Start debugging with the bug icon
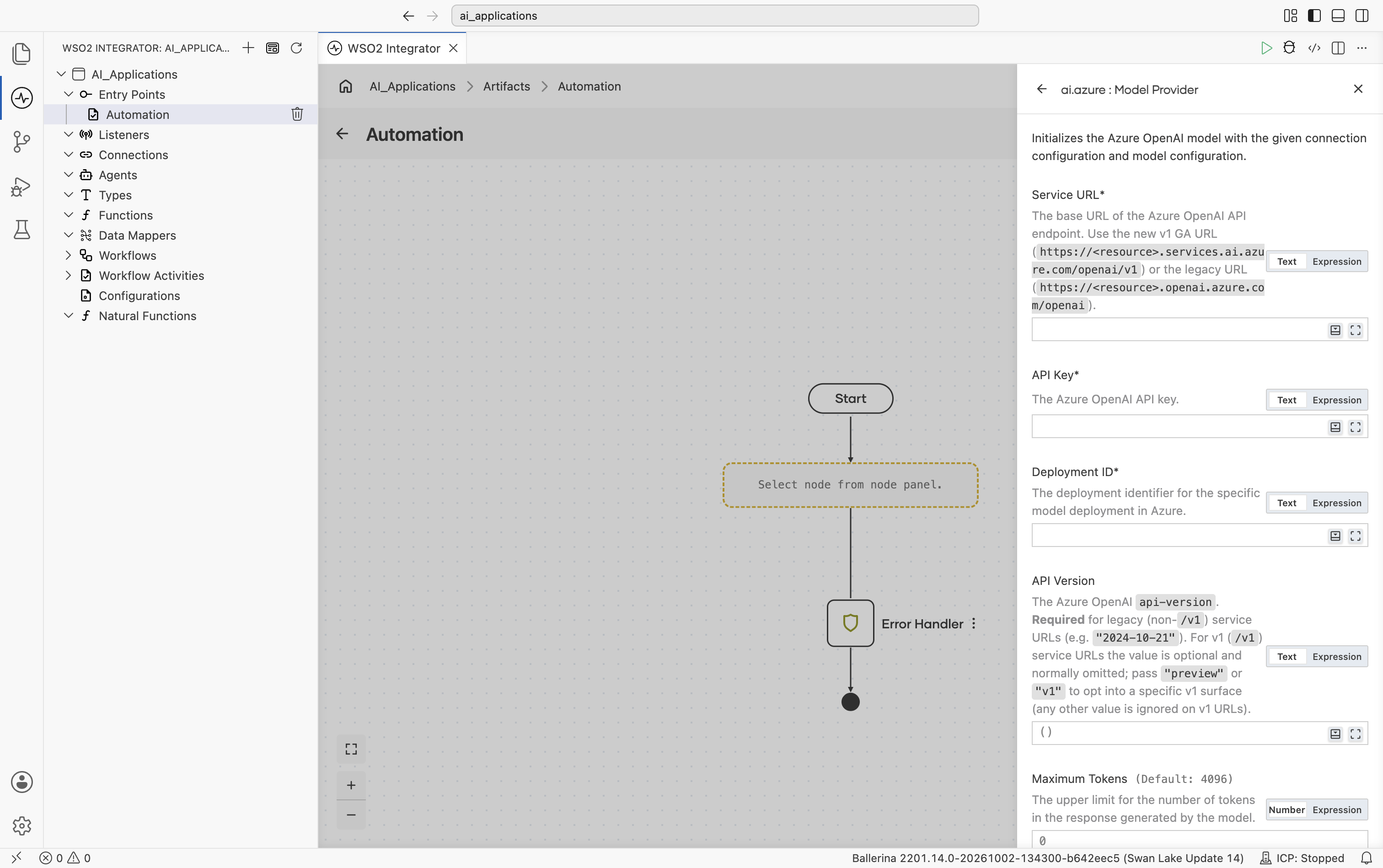Viewport: 1383px width, 868px height. pyautogui.click(x=1289, y=48)
